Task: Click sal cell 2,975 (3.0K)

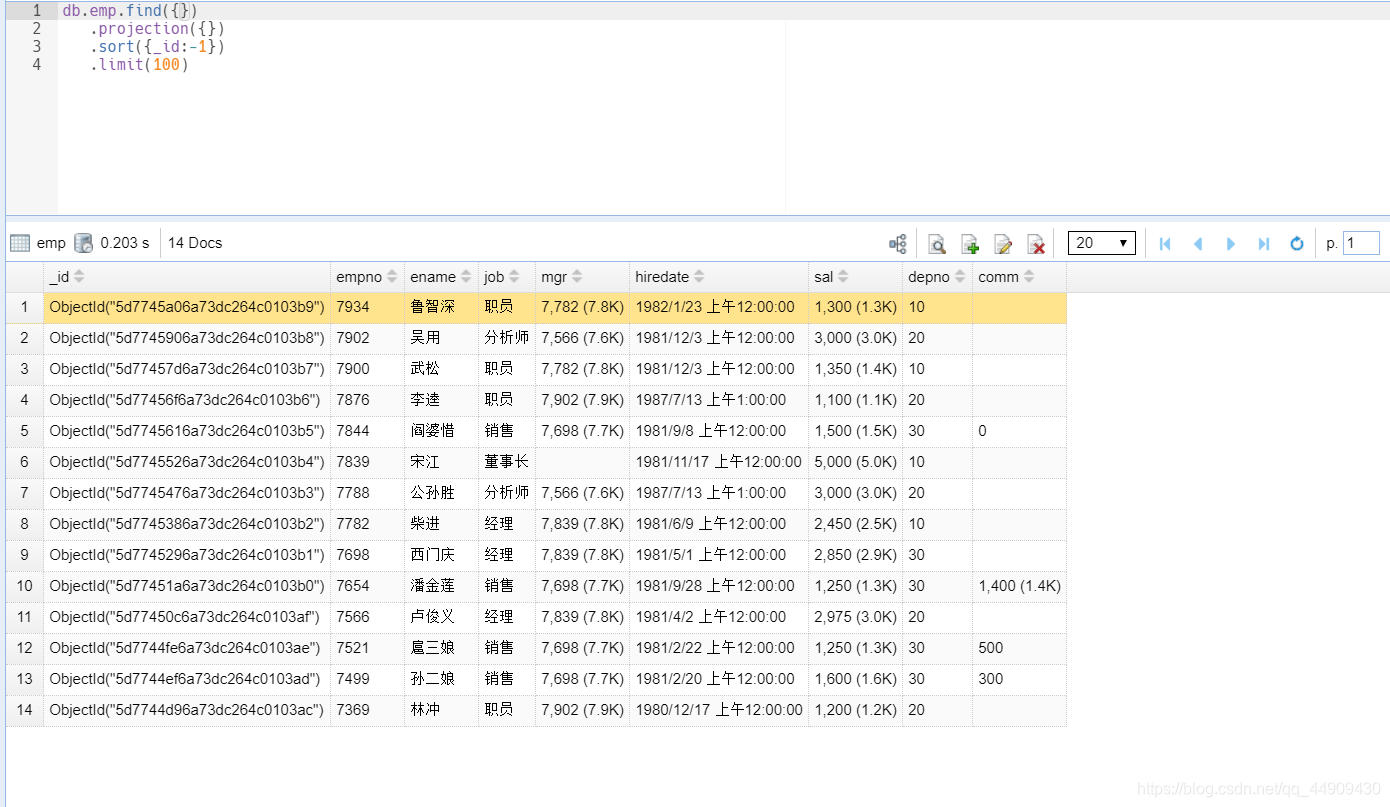Action: tap(856, 617)
